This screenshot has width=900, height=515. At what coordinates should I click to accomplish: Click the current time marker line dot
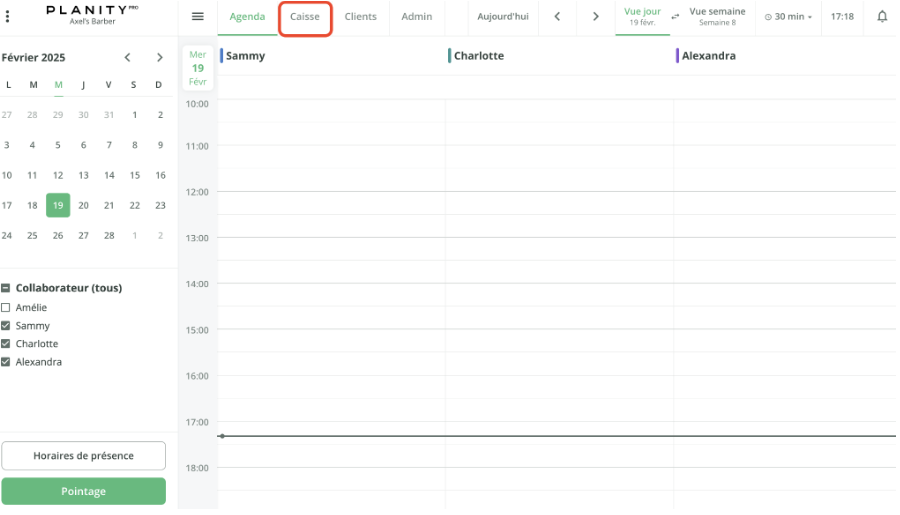(222, 436)
